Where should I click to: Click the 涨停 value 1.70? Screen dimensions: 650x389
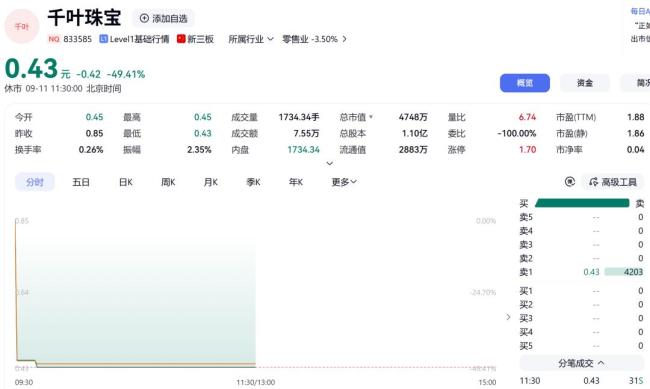click(x=527, y=150)
